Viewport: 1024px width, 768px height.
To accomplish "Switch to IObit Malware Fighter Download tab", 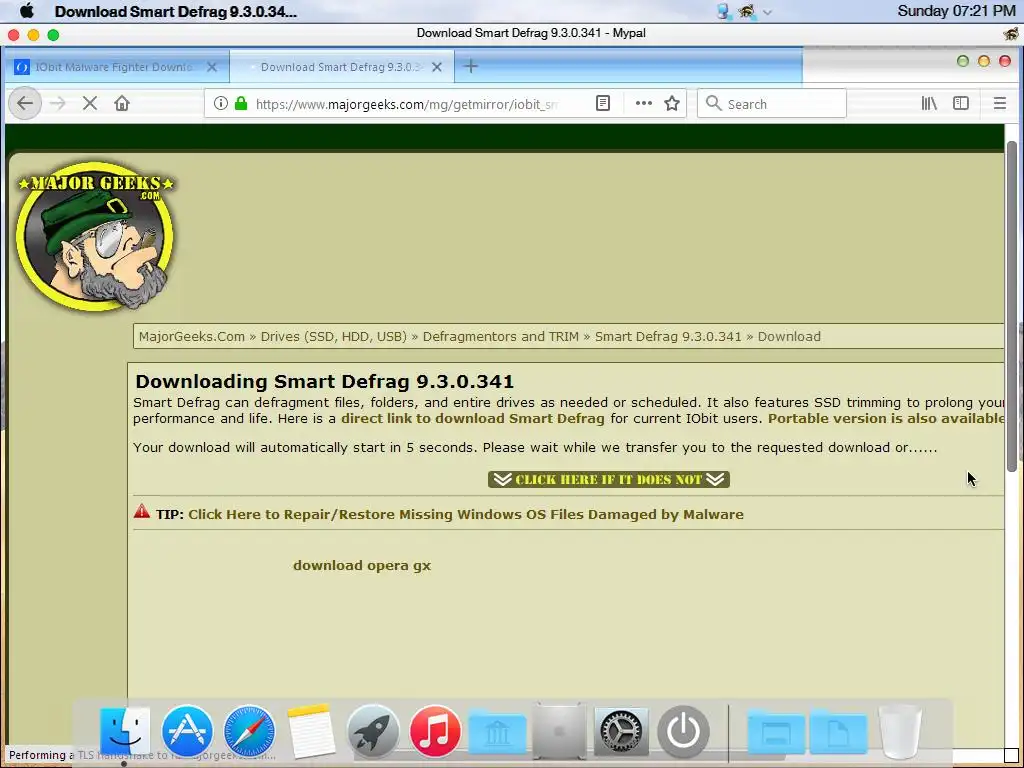I will point(116,67).
